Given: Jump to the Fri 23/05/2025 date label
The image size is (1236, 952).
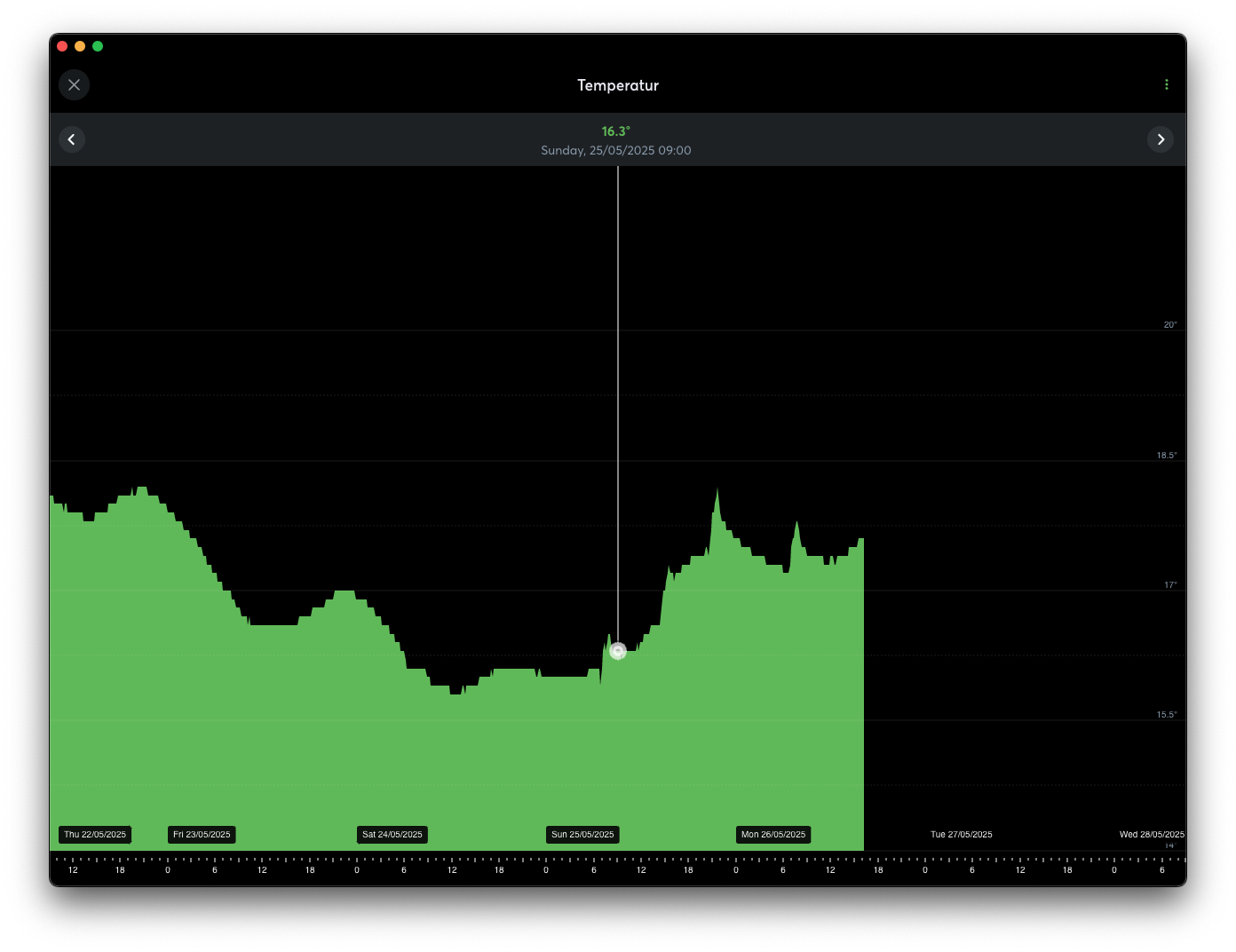Looking at the screenshot, I should [x=202, y=835].
